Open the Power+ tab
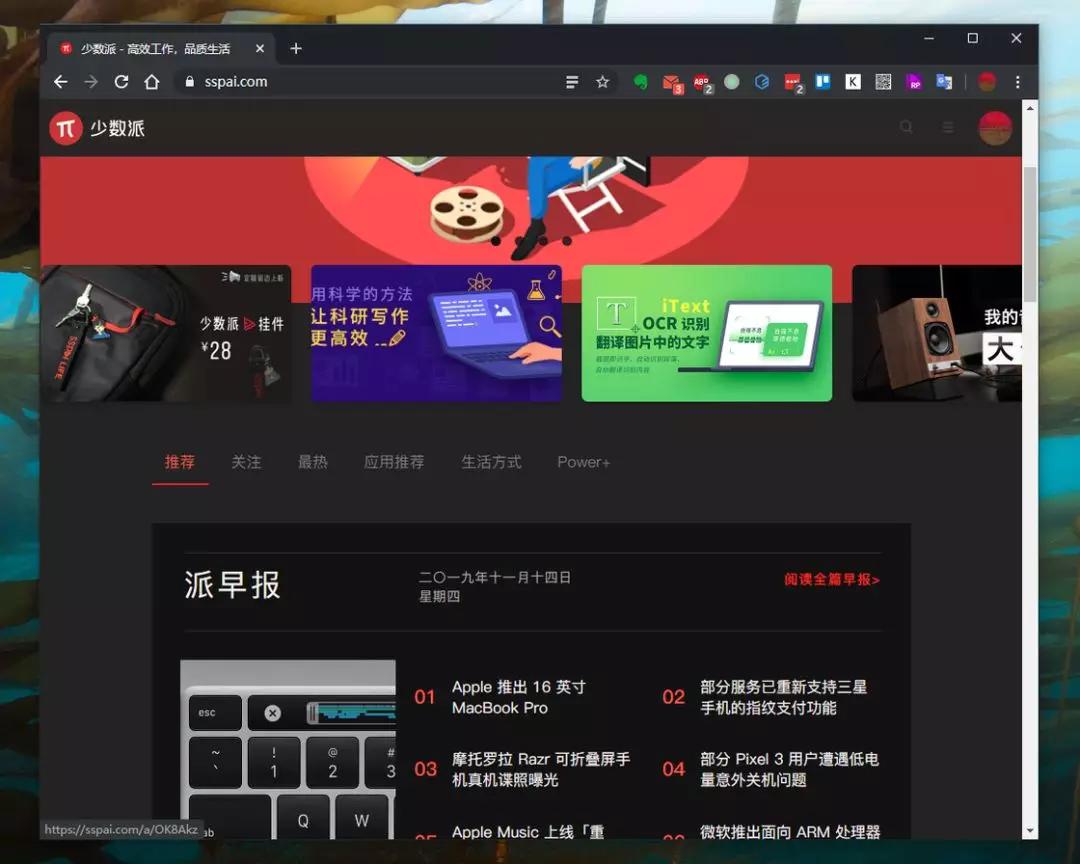Viewport: 1080px width, 864px height. [583, 462]
